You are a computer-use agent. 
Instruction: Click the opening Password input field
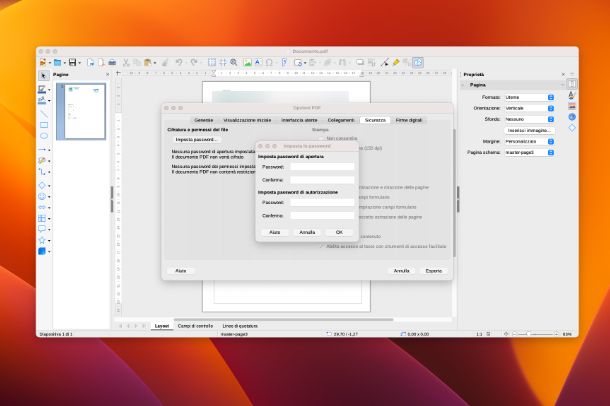[322, 167]
